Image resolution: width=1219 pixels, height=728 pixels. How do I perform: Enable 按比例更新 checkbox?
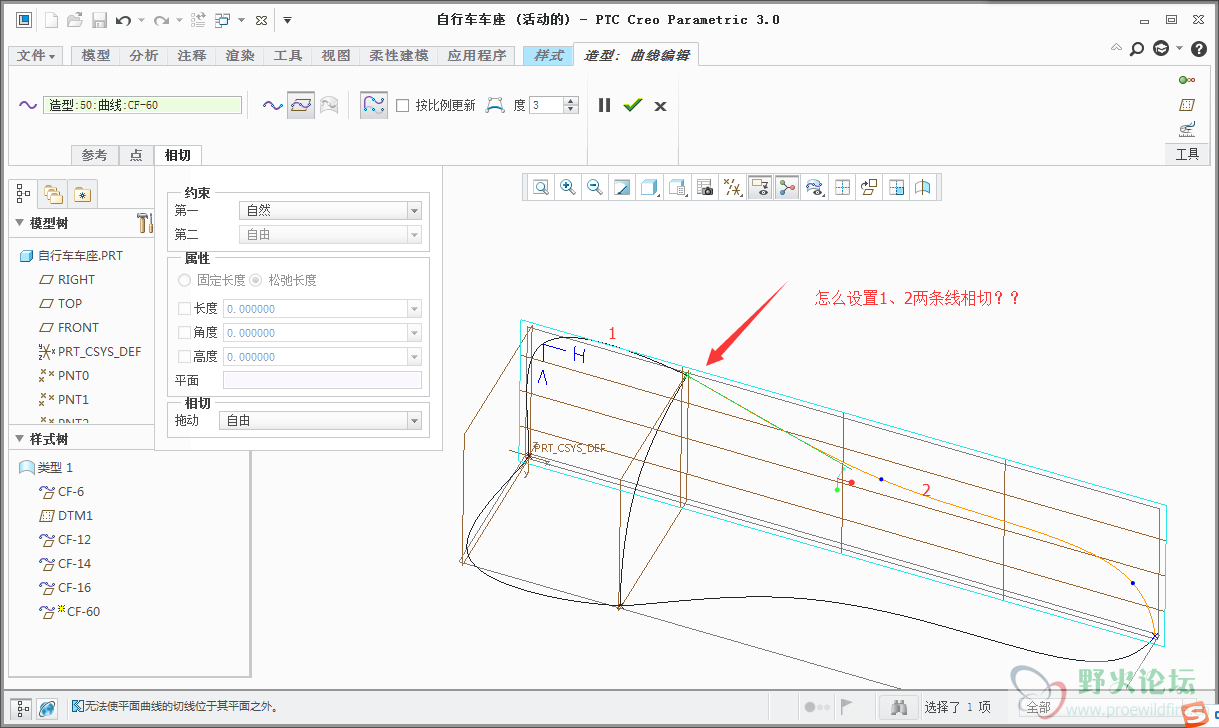[403, 105]
